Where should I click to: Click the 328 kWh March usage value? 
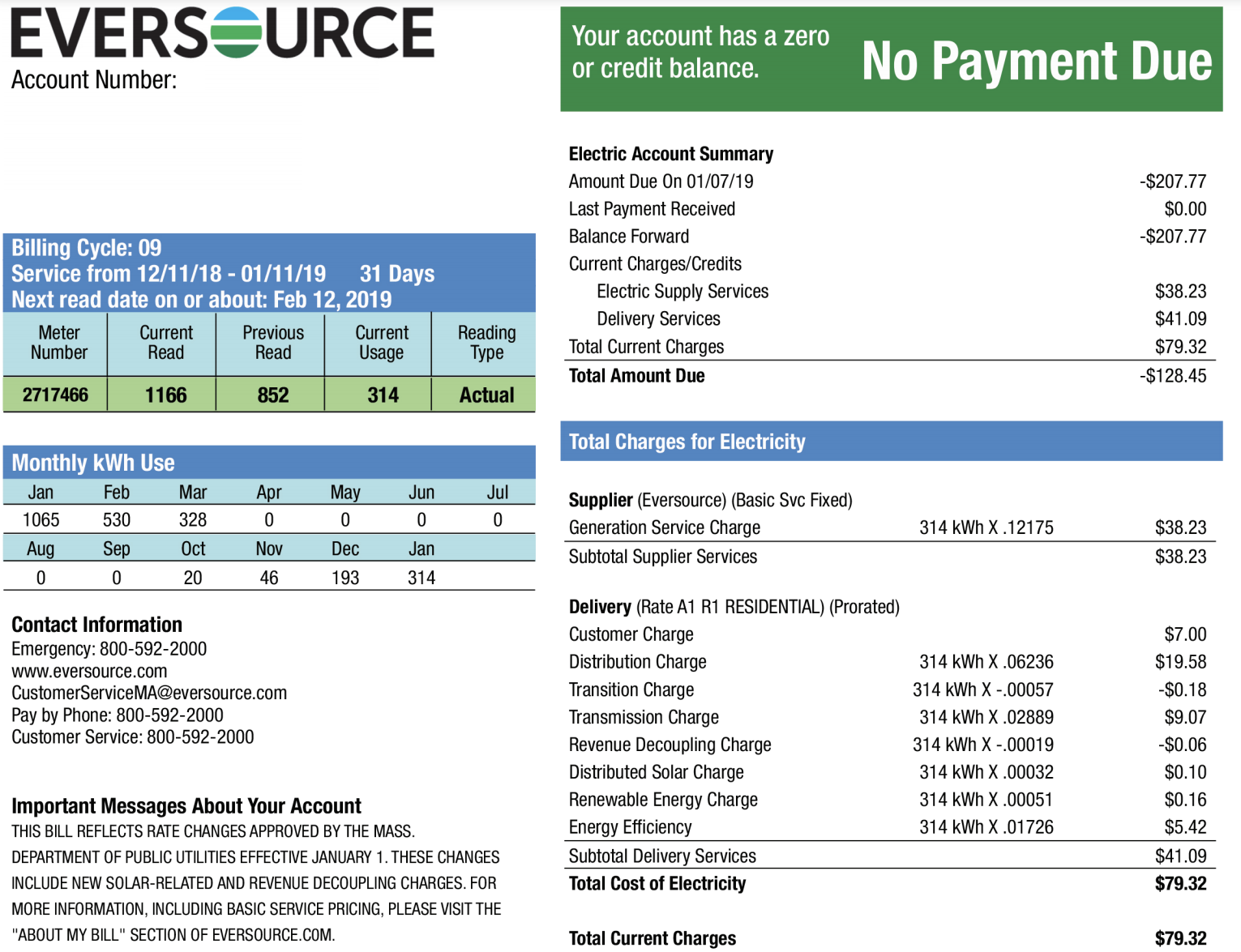coord(193,520)
